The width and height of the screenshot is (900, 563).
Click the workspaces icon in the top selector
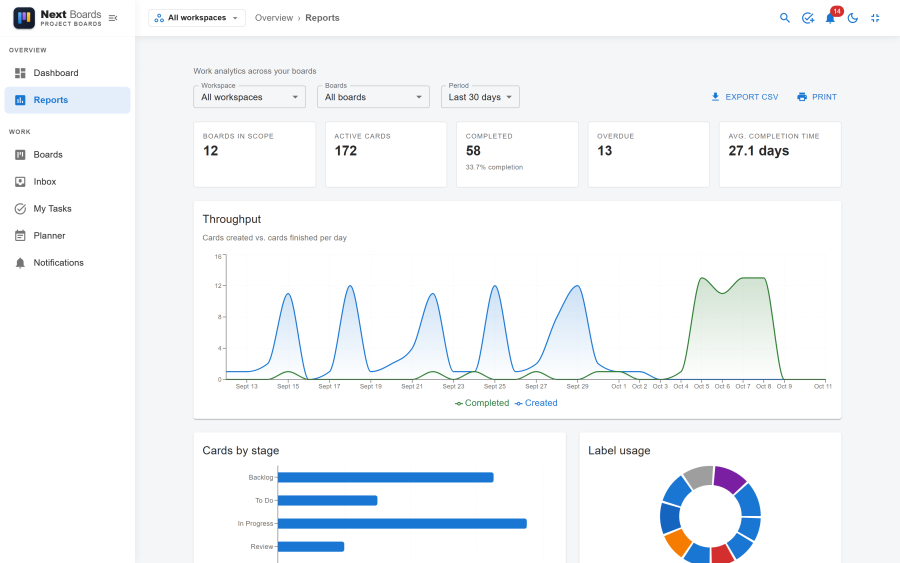pyautogui.click(x=159, y=18)
